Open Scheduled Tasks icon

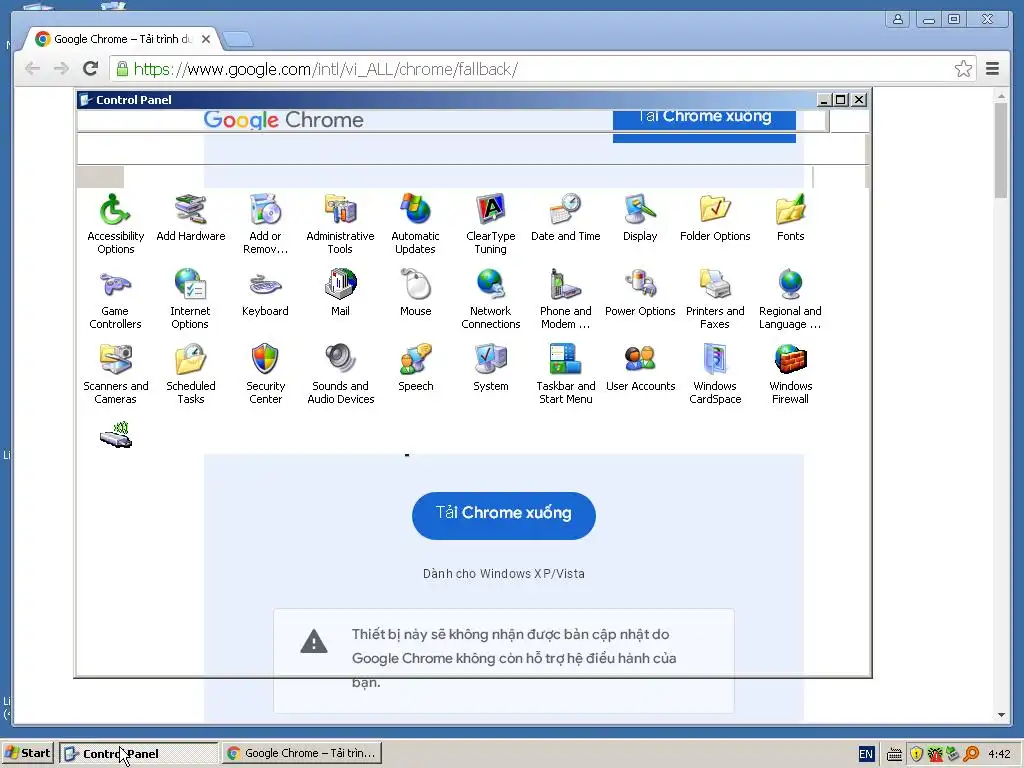[190, 374]
